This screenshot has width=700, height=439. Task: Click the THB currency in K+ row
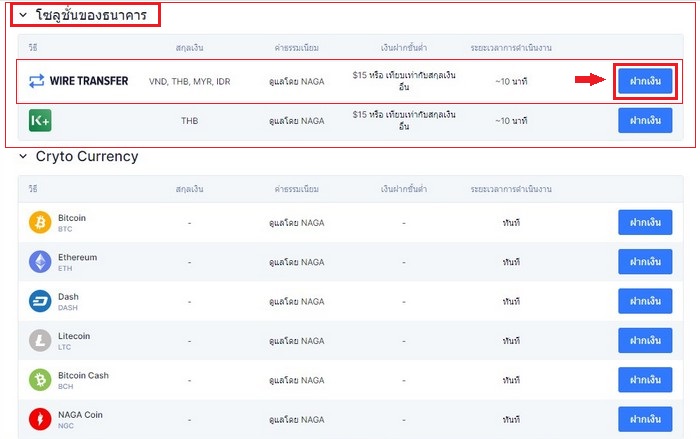click(190, 121)
